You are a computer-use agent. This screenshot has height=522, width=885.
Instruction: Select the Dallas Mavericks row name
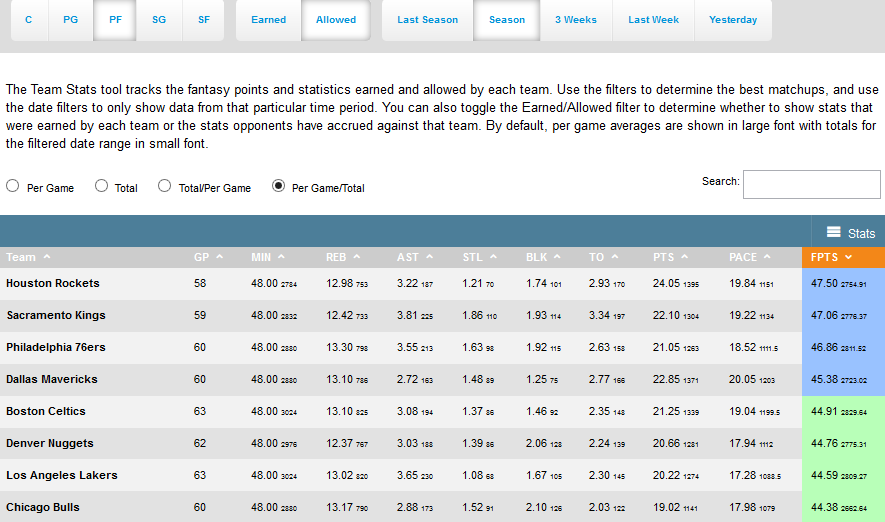52,379
